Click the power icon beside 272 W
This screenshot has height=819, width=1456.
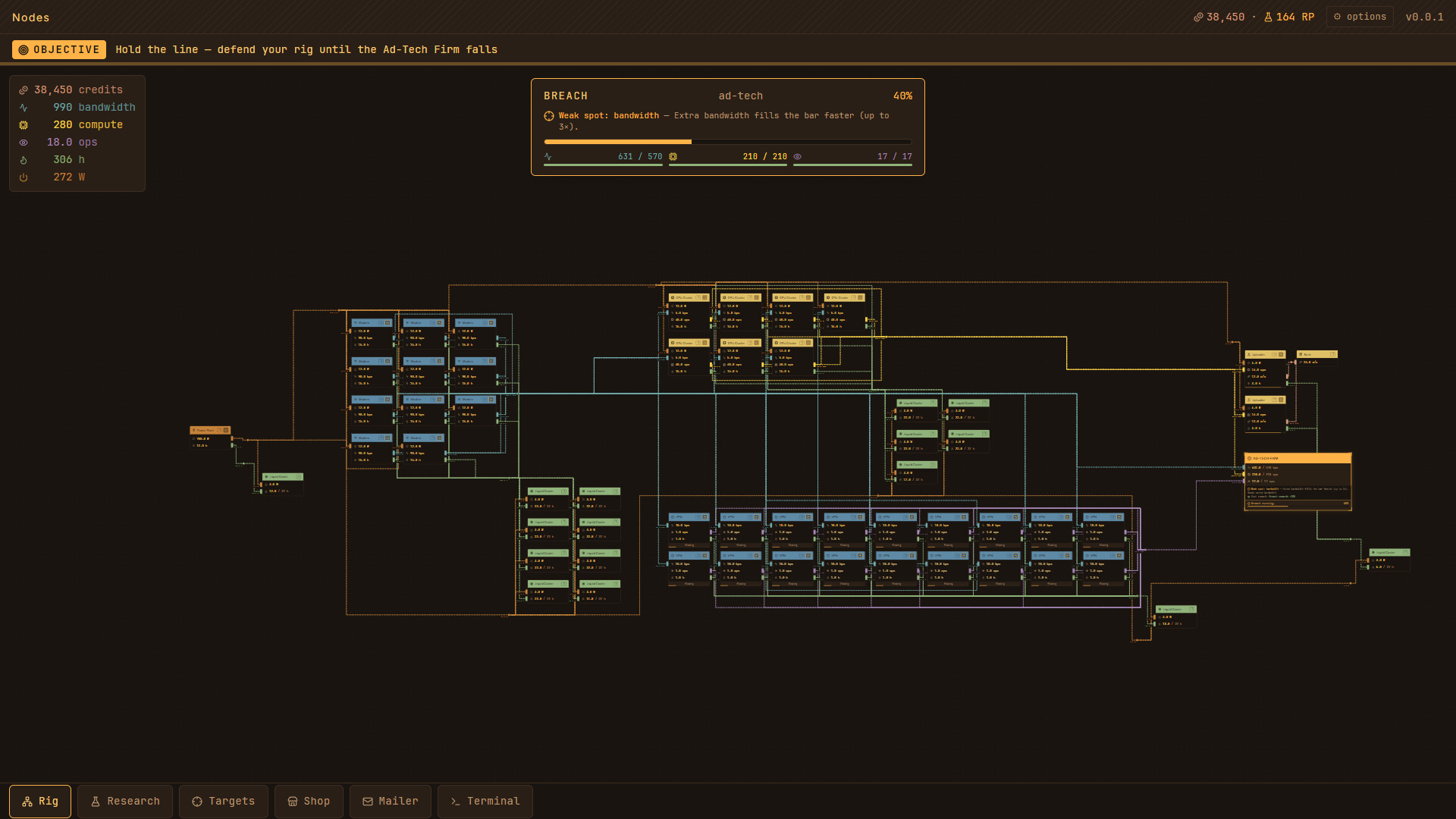pos(24,177)
